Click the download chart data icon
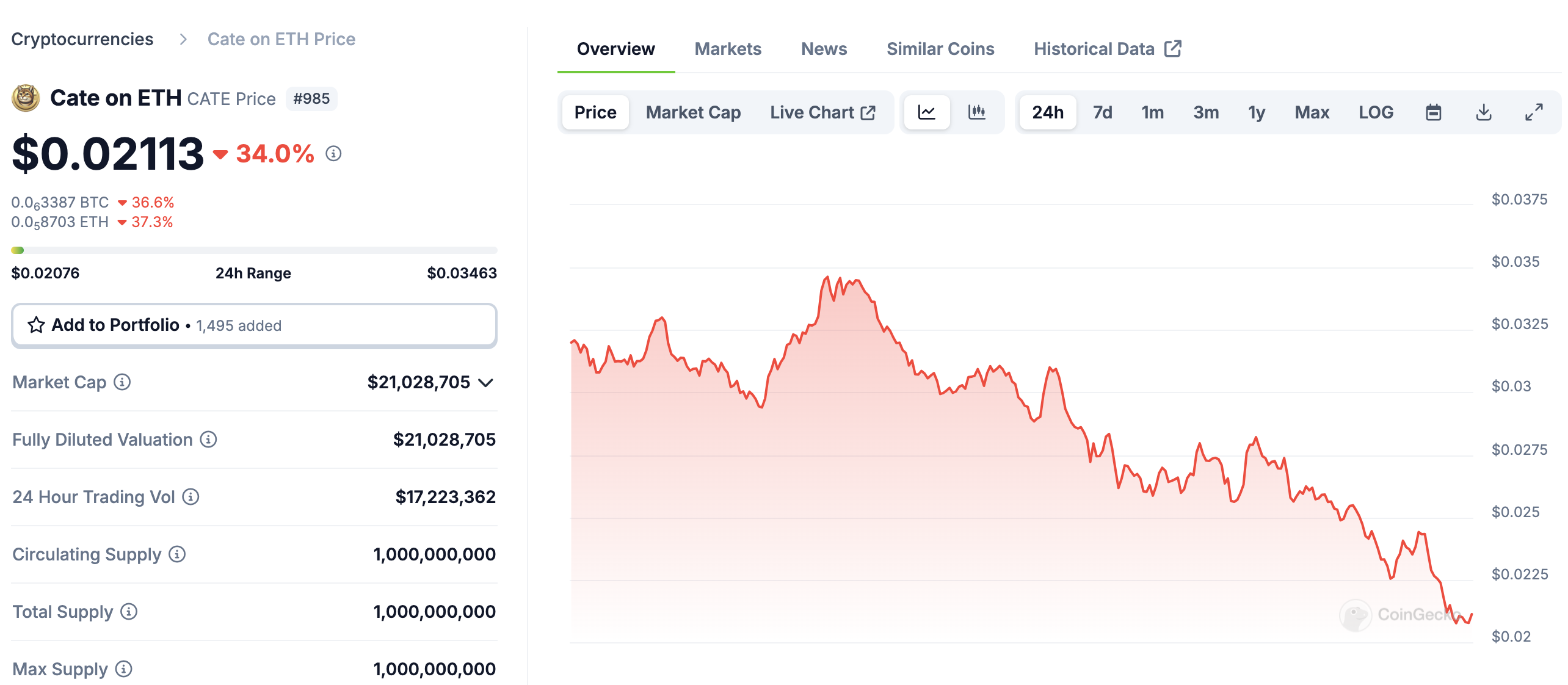Viewport: 1568px width, 685px height. [x=1483, y=112]
